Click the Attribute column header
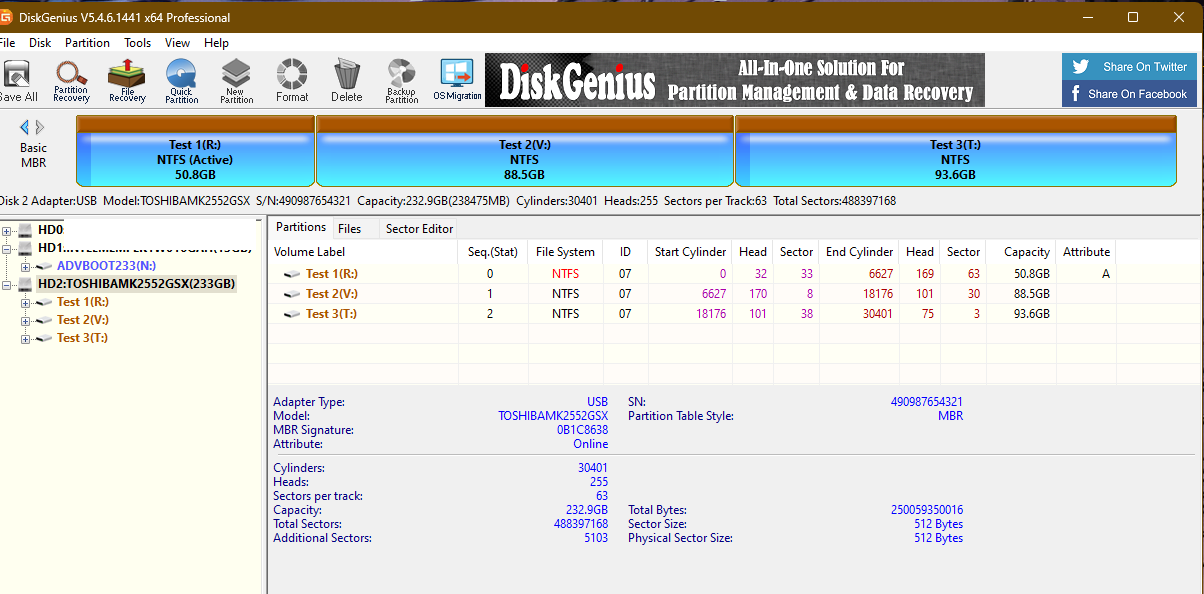1204x594 pixels. point(1086,252)
